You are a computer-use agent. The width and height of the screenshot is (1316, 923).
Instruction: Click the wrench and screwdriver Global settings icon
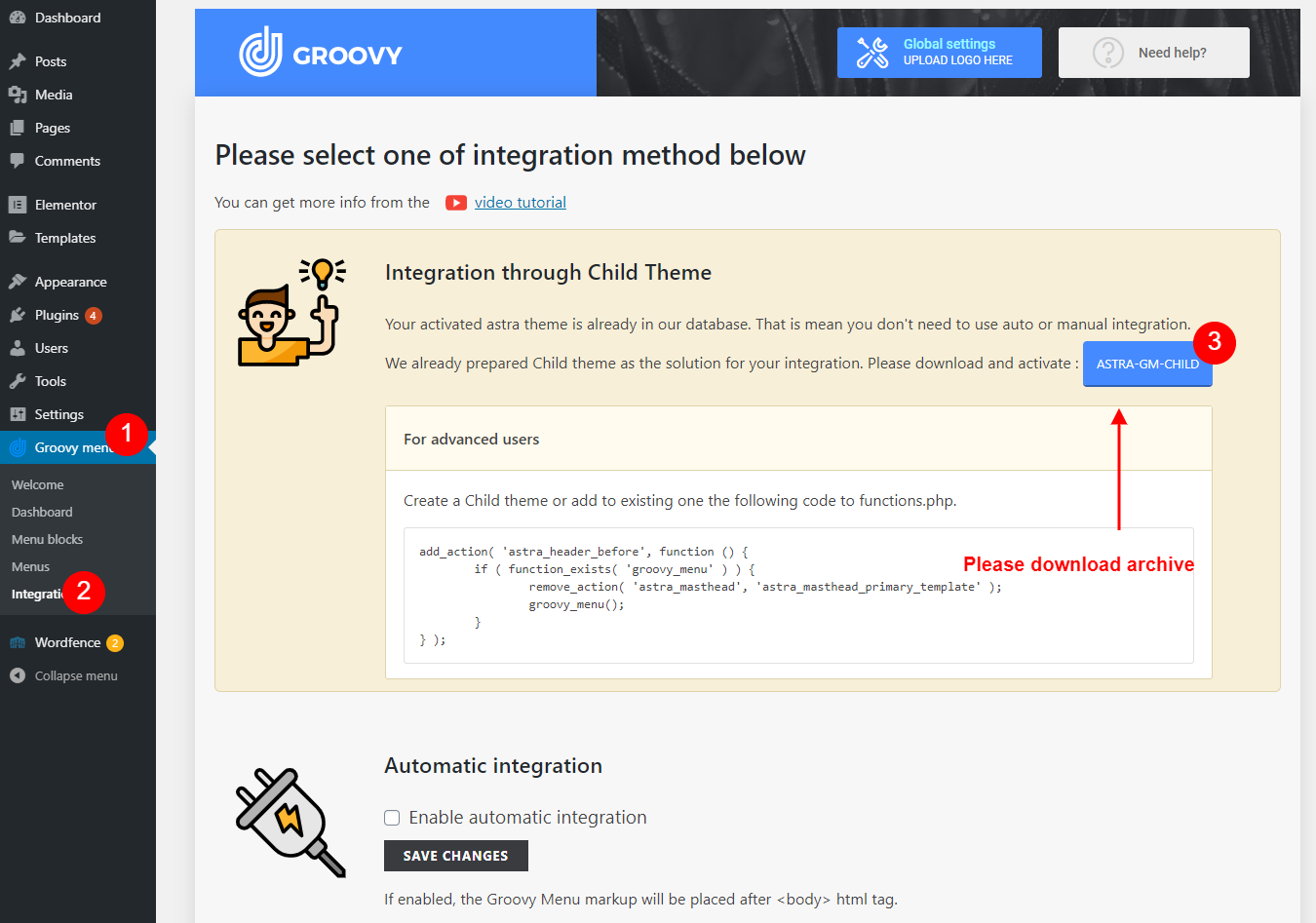point(872,53)
